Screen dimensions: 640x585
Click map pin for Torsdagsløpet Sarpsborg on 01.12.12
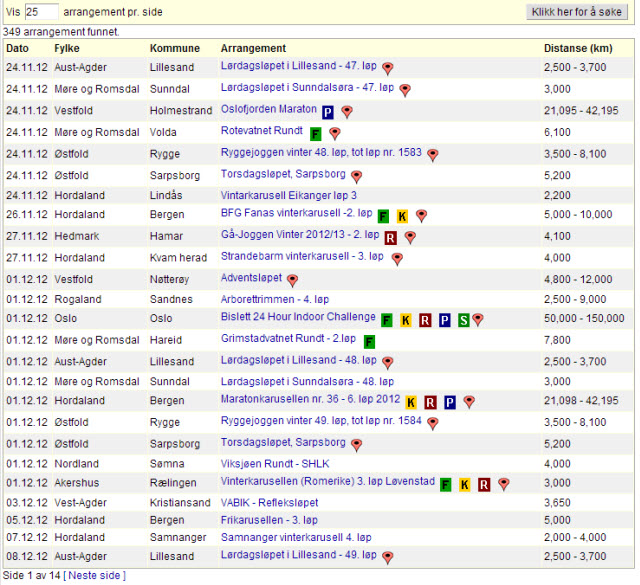(356, 445)
